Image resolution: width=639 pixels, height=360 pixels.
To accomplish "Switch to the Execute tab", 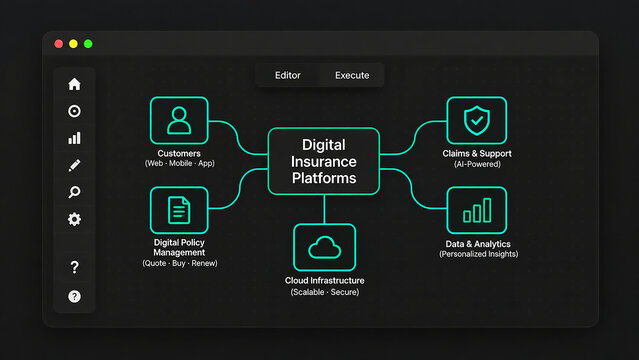I will [x=352, y=75].
